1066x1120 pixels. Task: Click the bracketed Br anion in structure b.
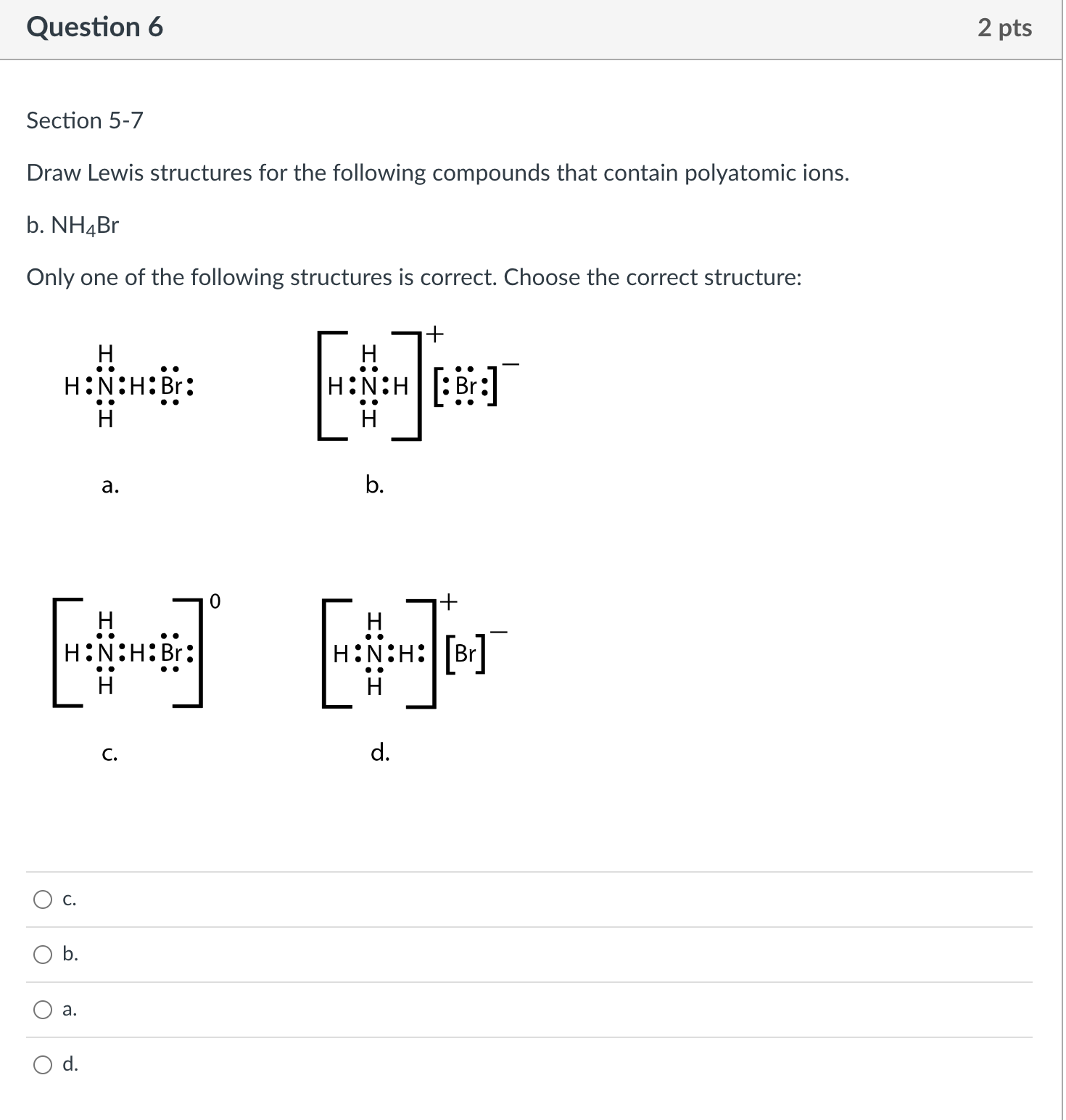[466, 386]
